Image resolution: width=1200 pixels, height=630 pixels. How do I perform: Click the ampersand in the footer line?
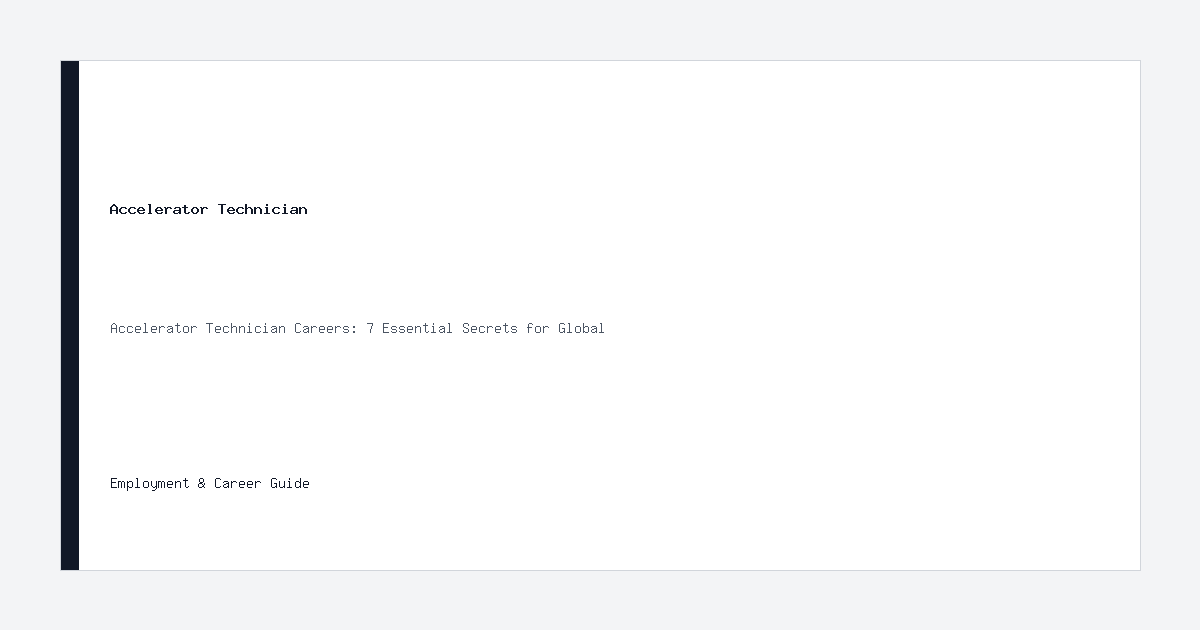pyautogui.click(x=202, y=483)
